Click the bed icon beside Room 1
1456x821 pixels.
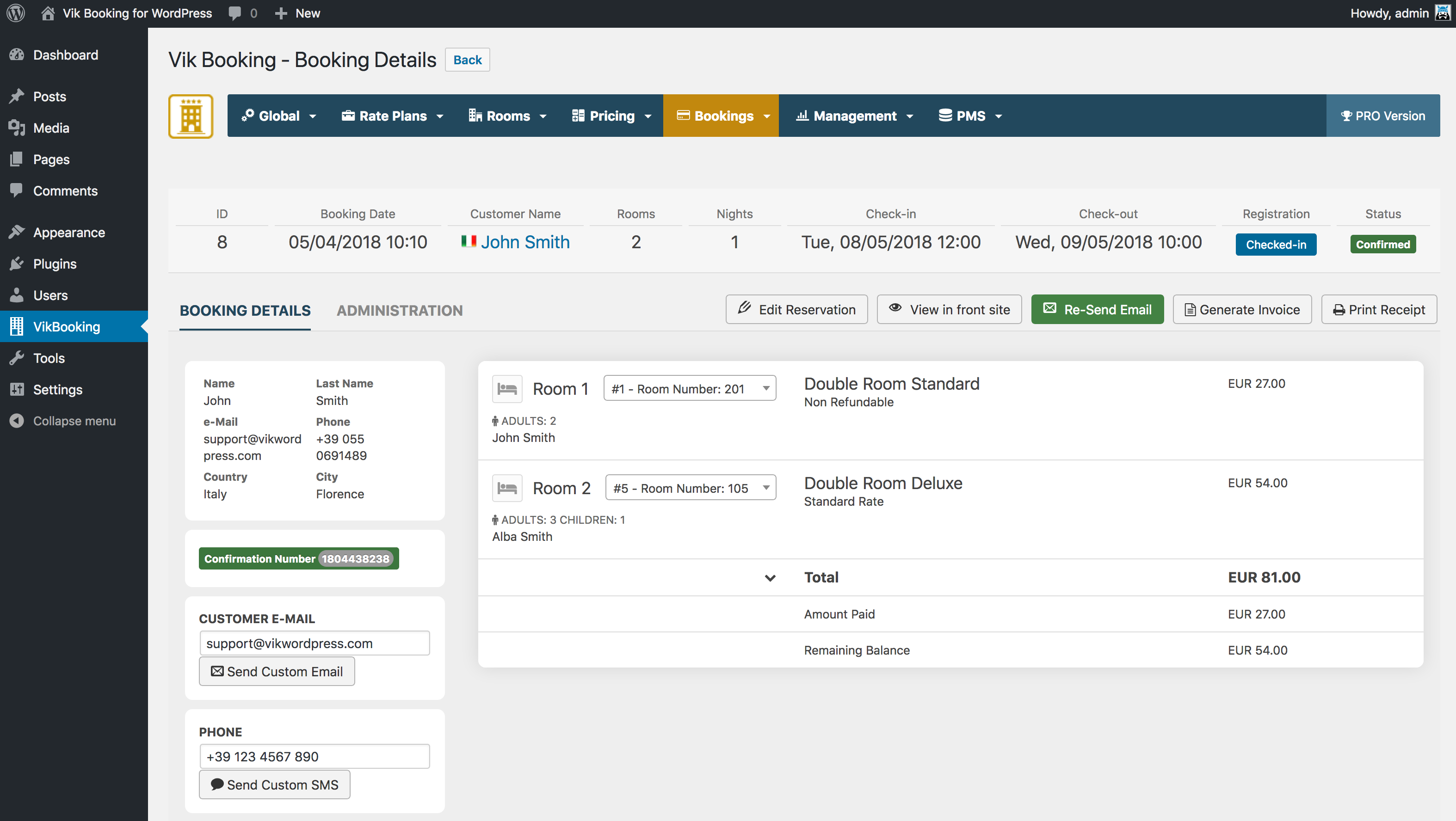pos(506,389)
